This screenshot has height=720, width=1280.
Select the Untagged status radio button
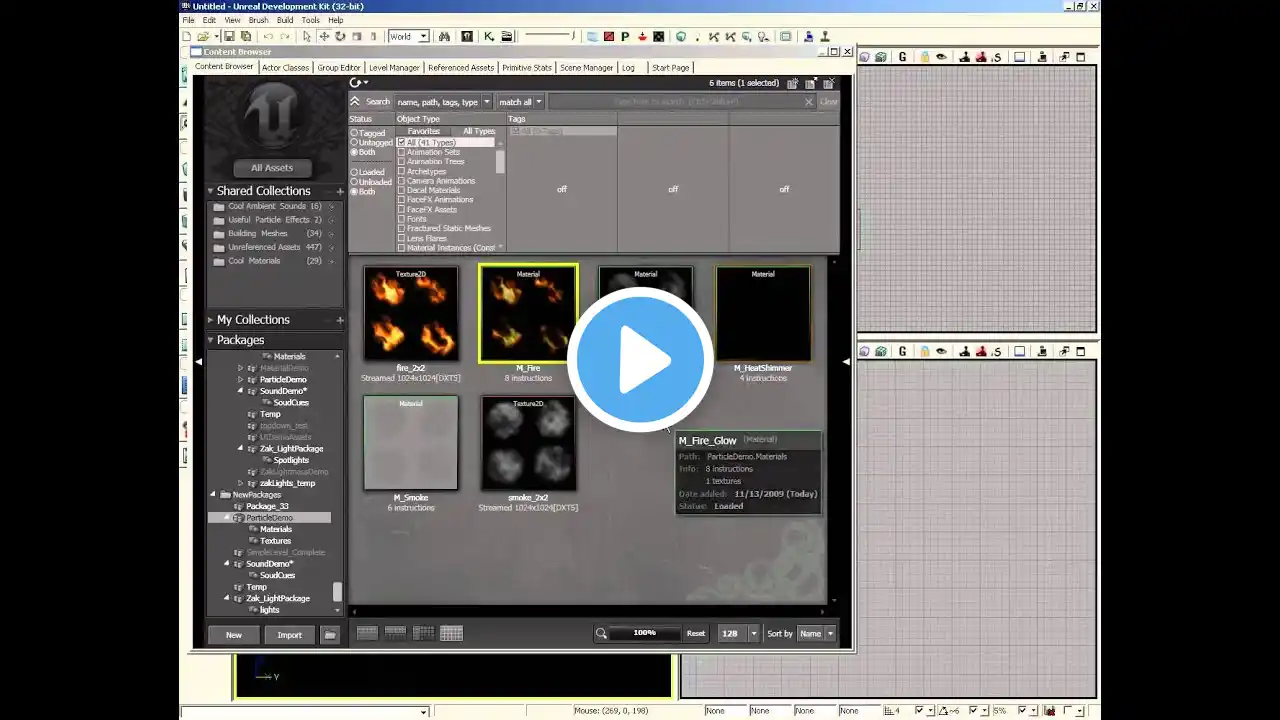pos(354,143)
